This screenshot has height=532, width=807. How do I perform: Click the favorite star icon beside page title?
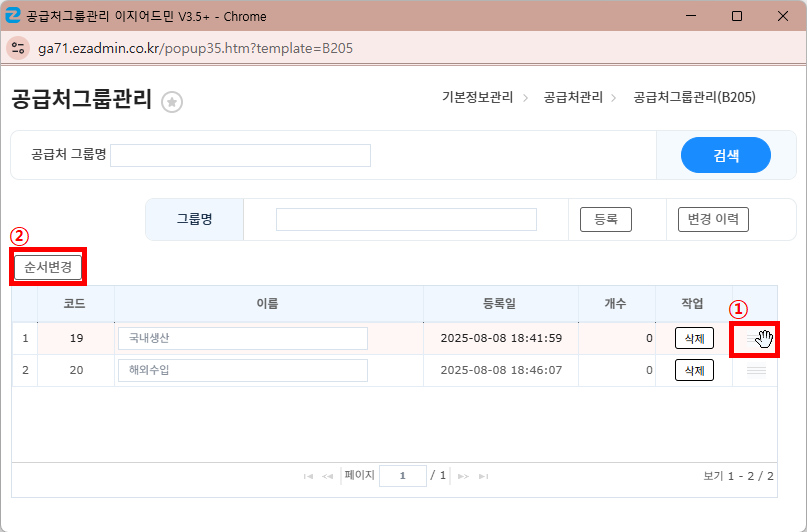coord(172,101)
